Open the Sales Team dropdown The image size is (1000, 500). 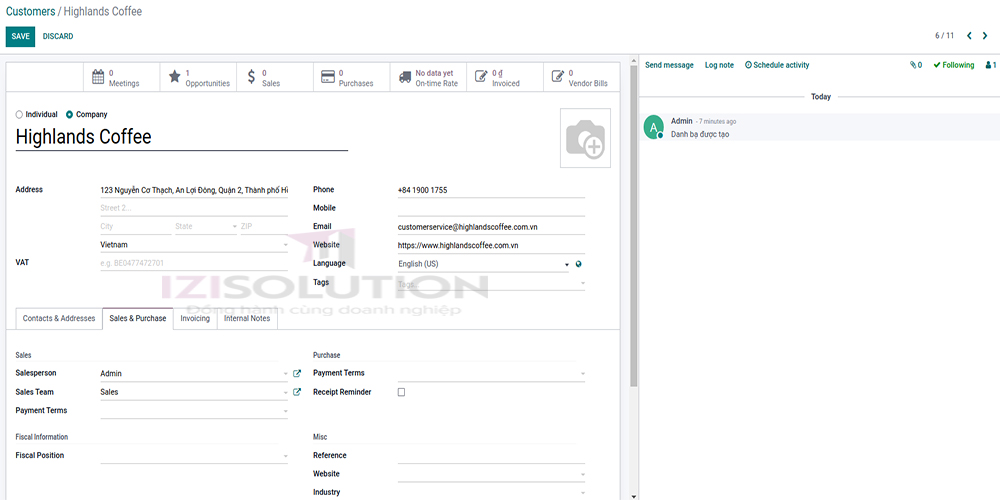(194, 392)
